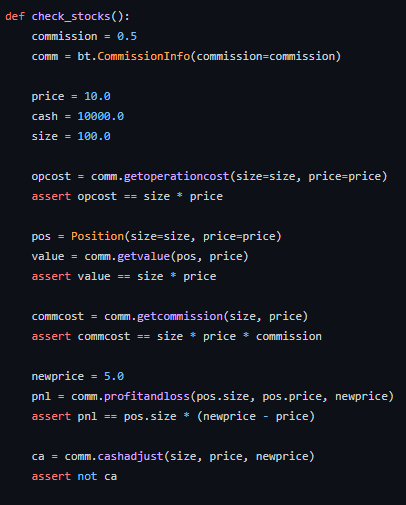Click the Position class constructor
The height and width of the screenshot is (505, 406).
point(97,236)
